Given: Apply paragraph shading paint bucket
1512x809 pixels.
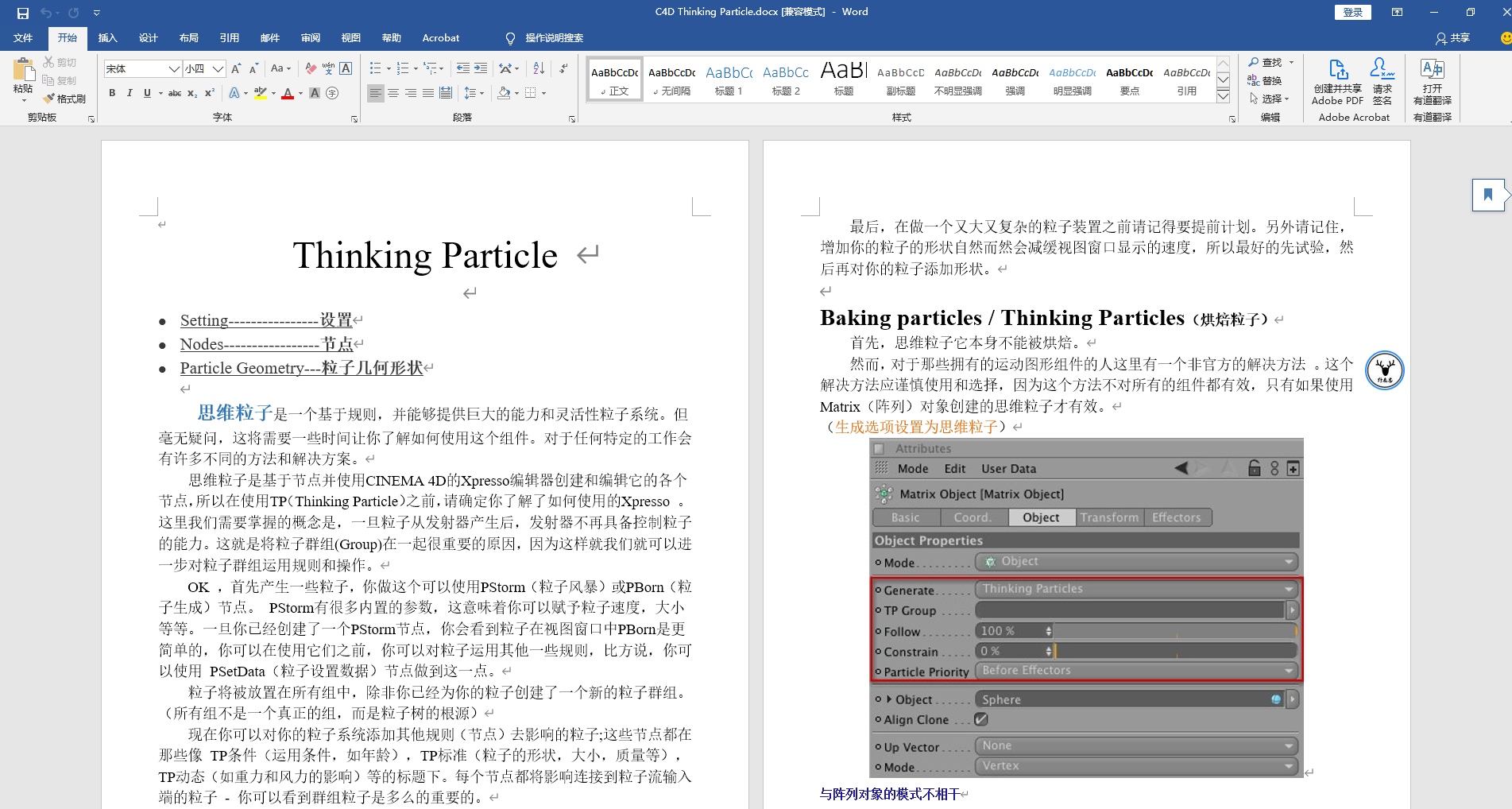Looking at the screenshot, I should click(x=504, y=93).
